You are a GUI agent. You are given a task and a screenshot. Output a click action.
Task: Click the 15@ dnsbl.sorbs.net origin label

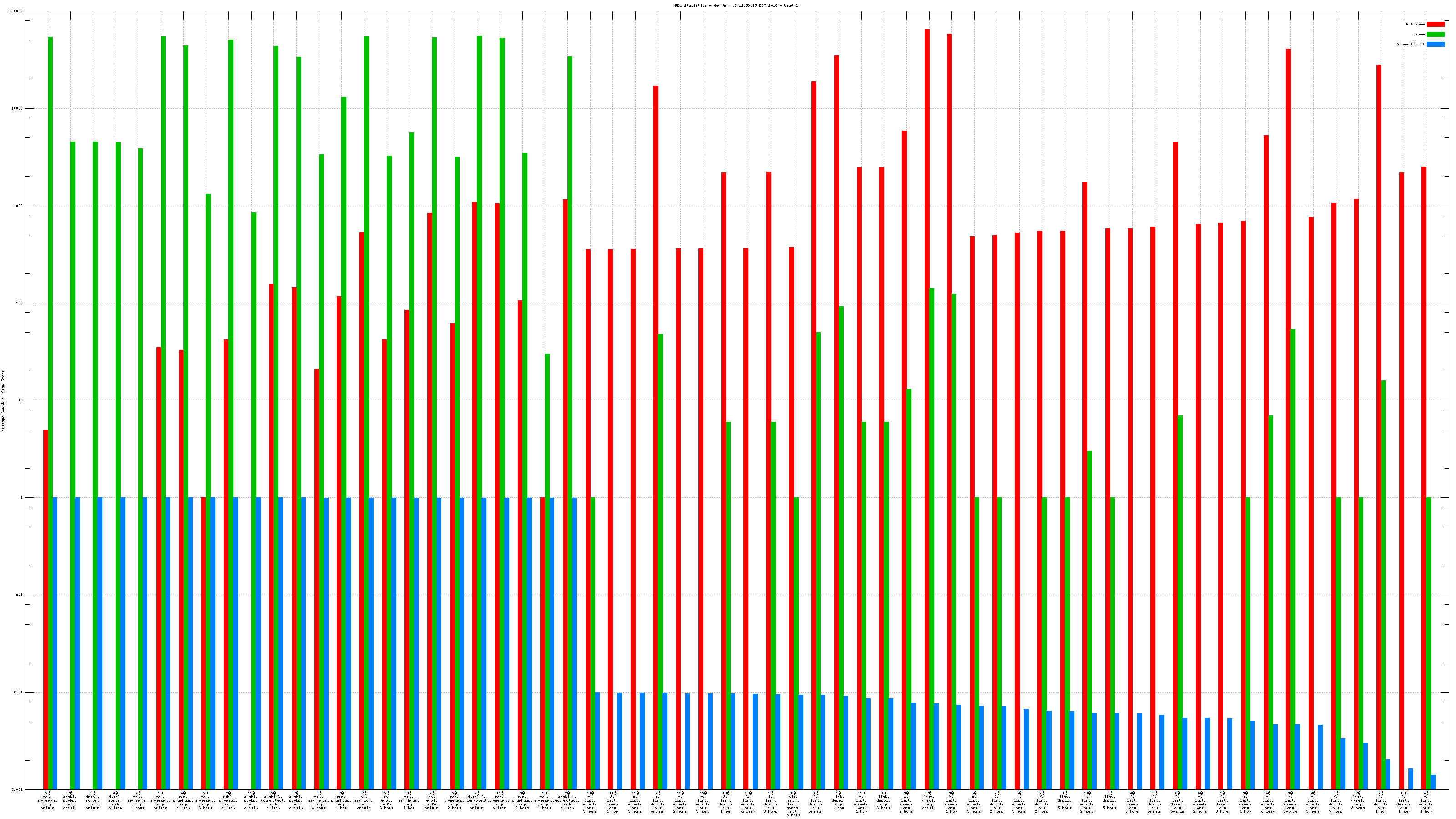point(251,800)
